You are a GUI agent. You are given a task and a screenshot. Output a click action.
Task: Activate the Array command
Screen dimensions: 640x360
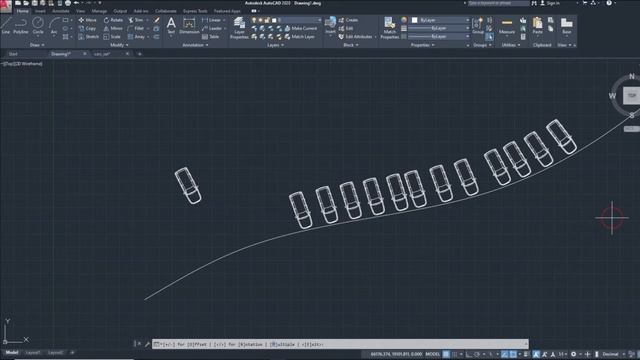[x=136, y=37]
